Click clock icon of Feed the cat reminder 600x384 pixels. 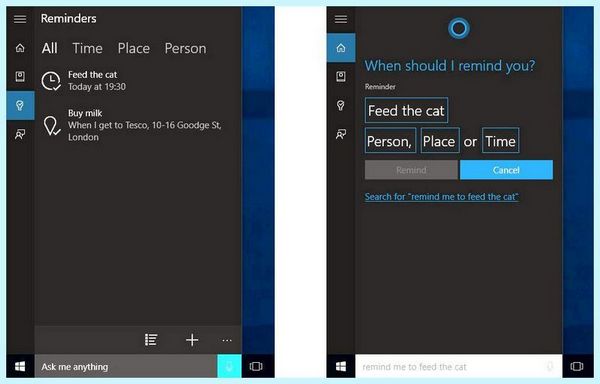[x=51, y=81]
